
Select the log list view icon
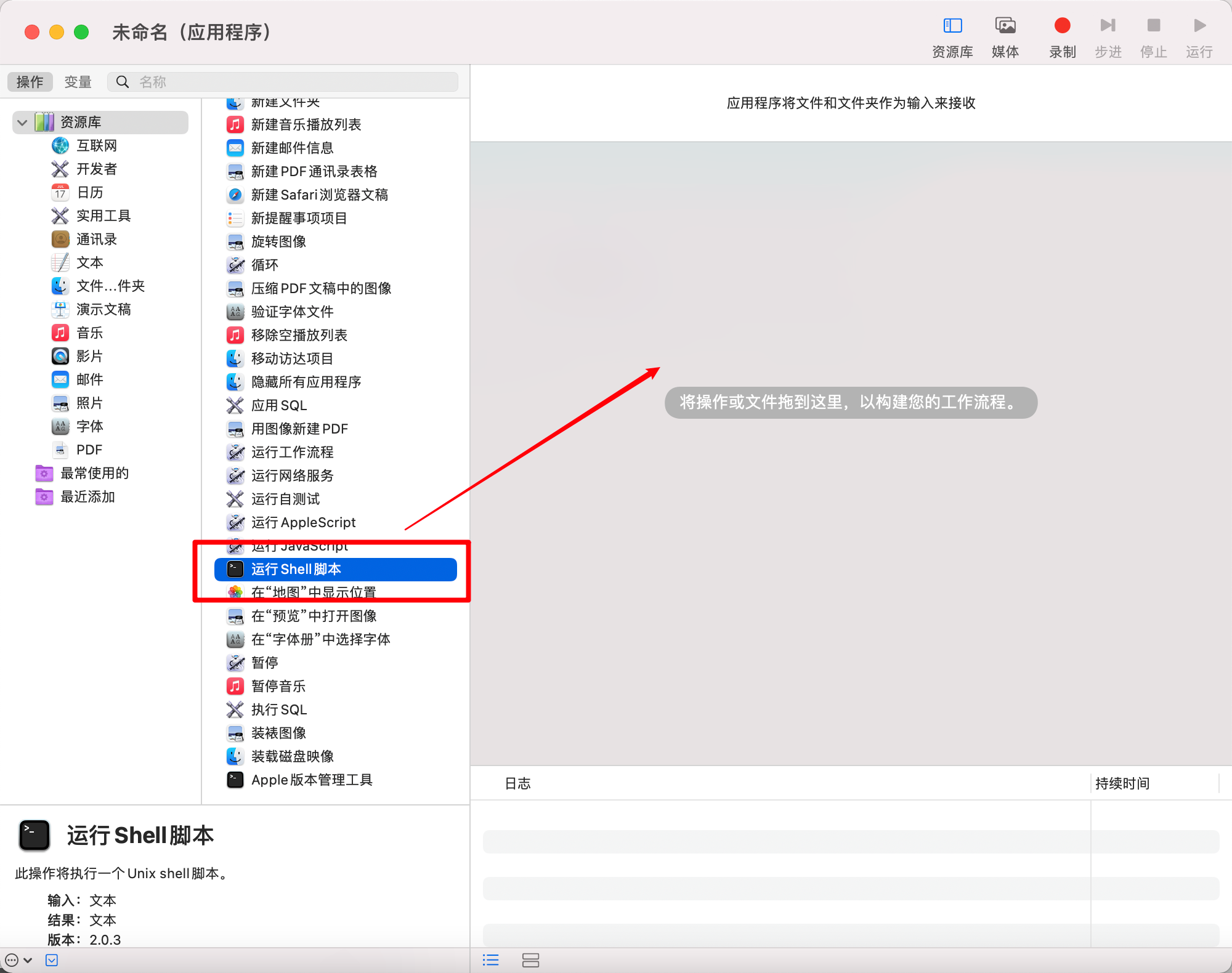click(490, 959)
